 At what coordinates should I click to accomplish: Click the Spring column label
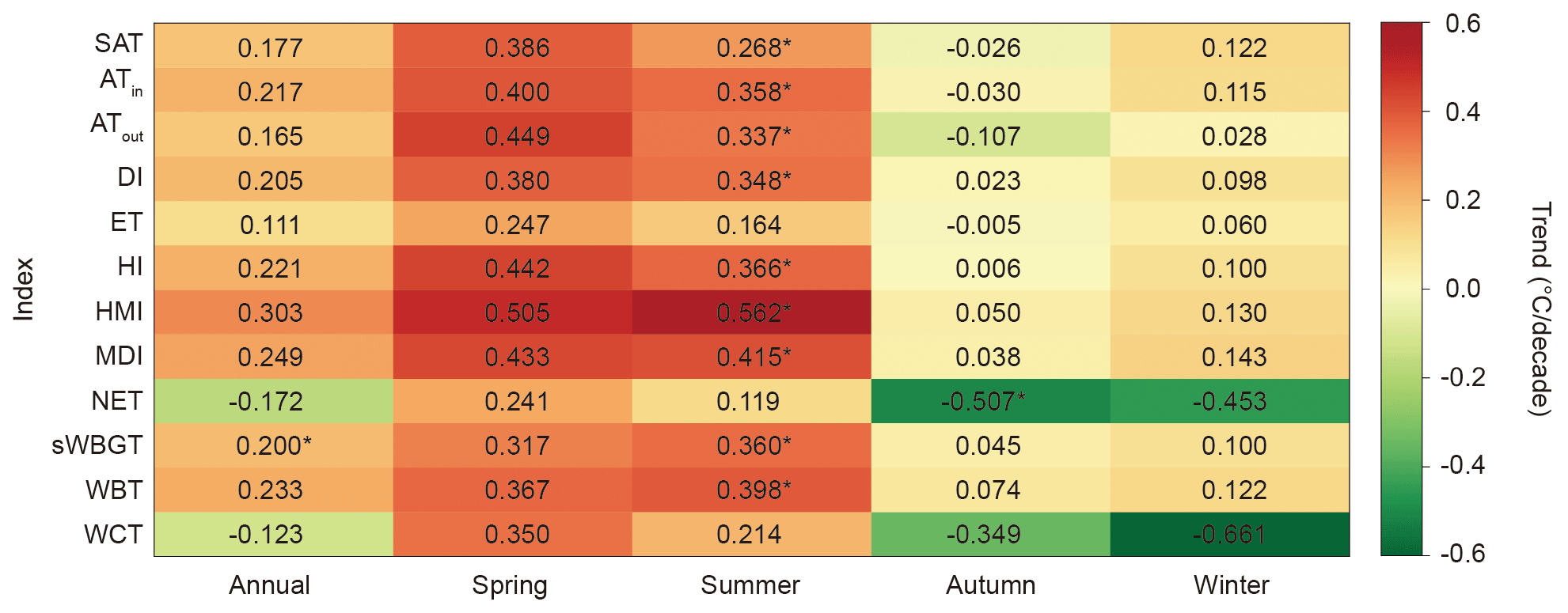[510, 585]
